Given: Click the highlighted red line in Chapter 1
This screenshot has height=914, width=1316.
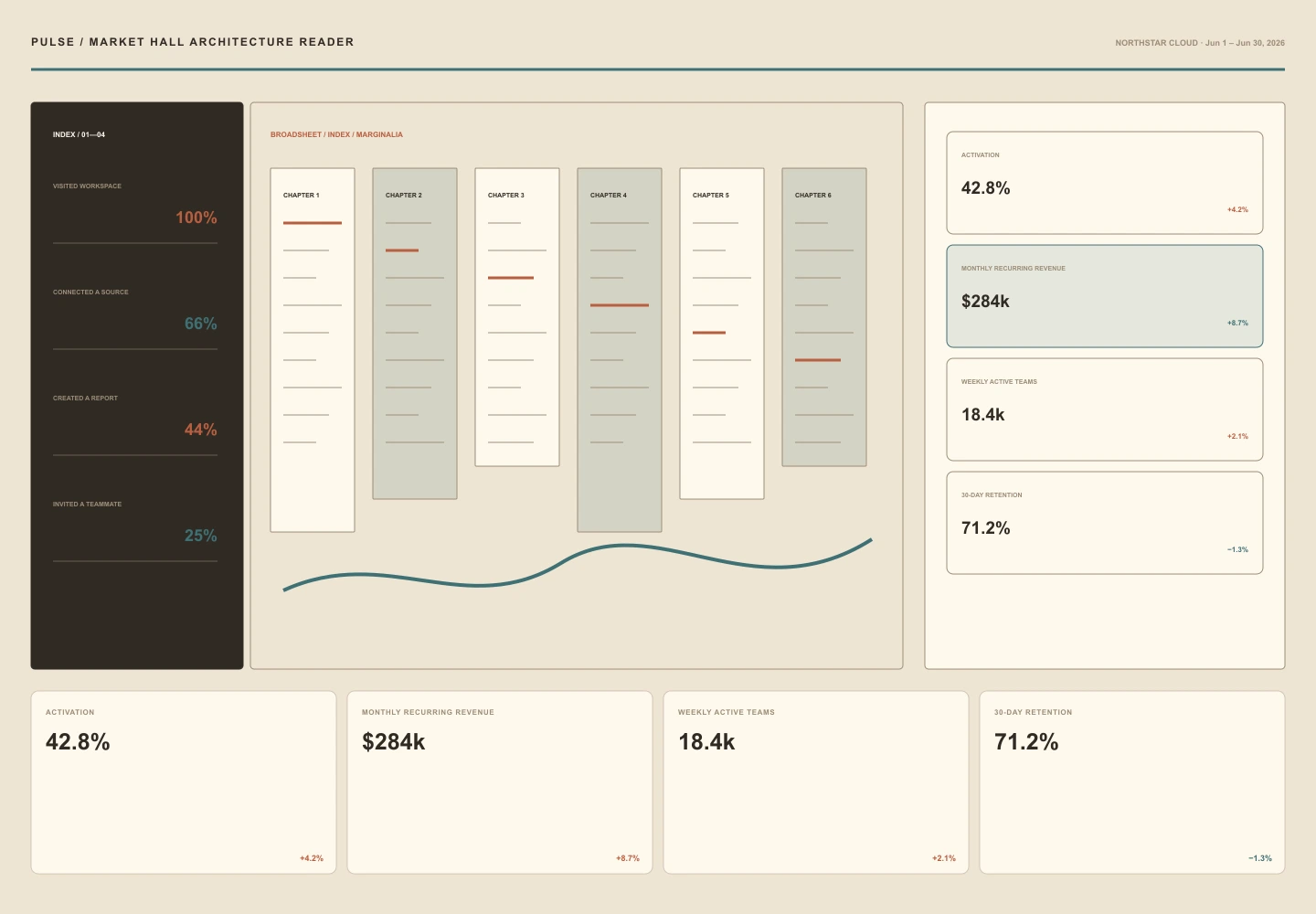Looking at the screenshot, I should pyautogui.click(x=313, y=223).
